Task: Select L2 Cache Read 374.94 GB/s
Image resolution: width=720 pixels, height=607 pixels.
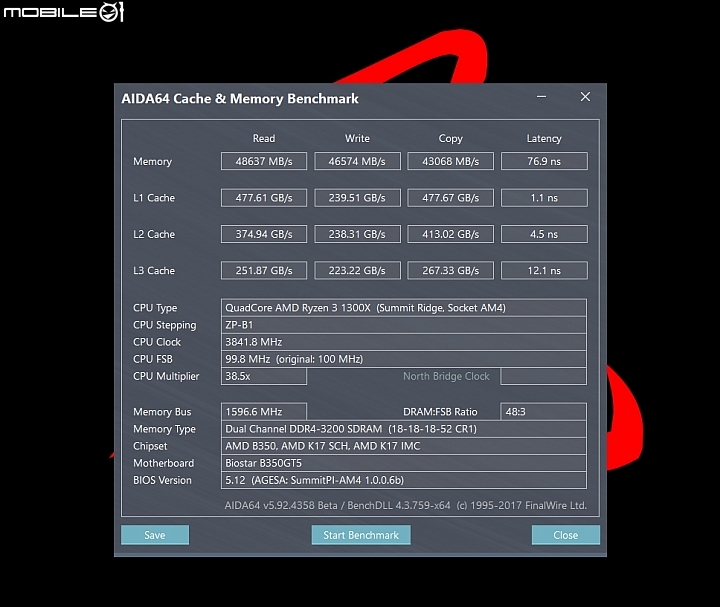Action: [x=264, y=234]
